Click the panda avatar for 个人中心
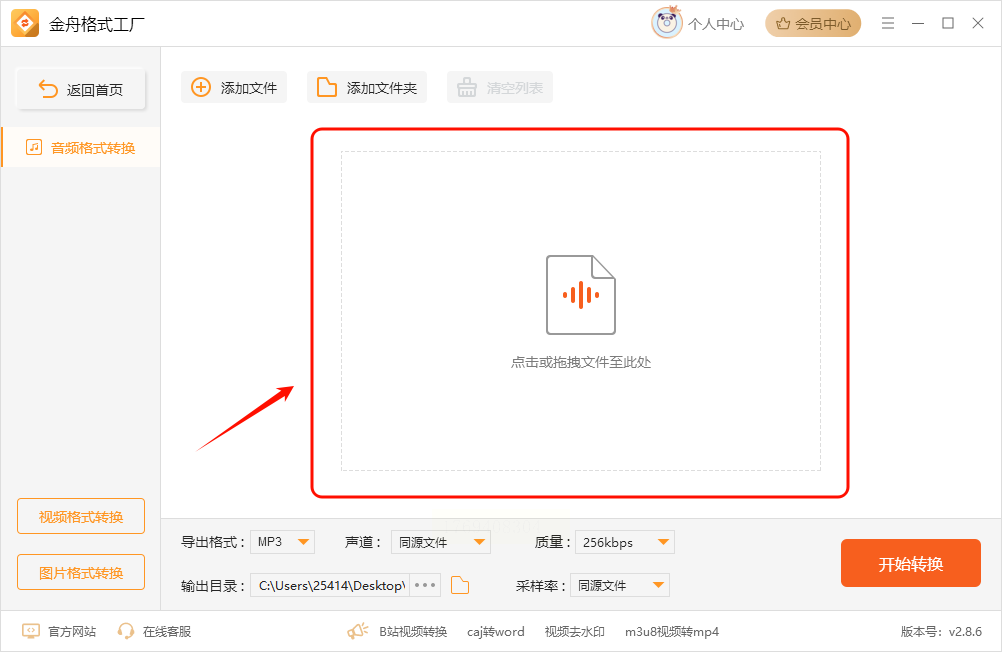Image resolution: width=1002 pixels, height=652 pixels. 667,23
